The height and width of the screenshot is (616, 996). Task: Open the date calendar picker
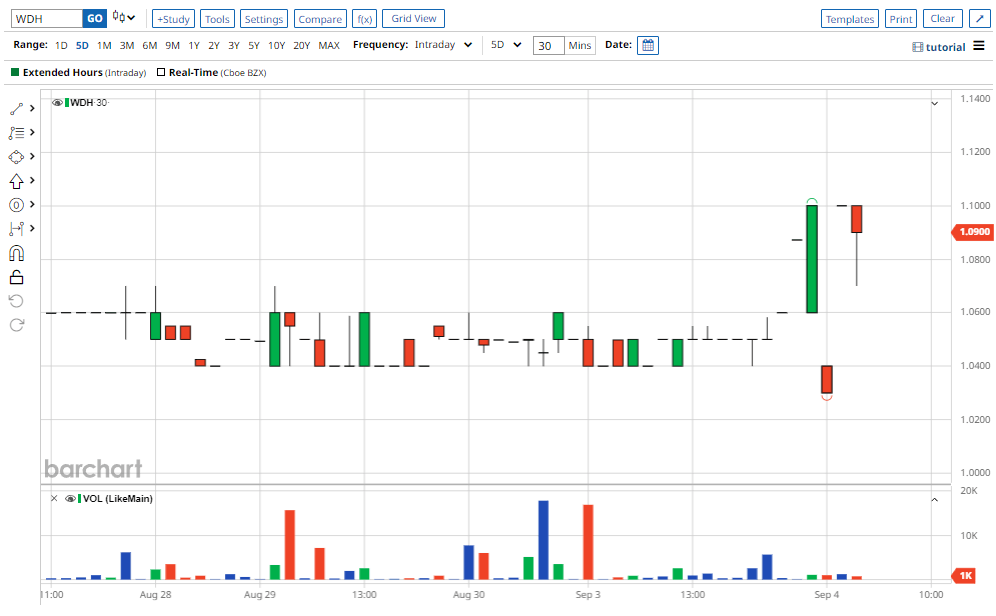point(647,45)
